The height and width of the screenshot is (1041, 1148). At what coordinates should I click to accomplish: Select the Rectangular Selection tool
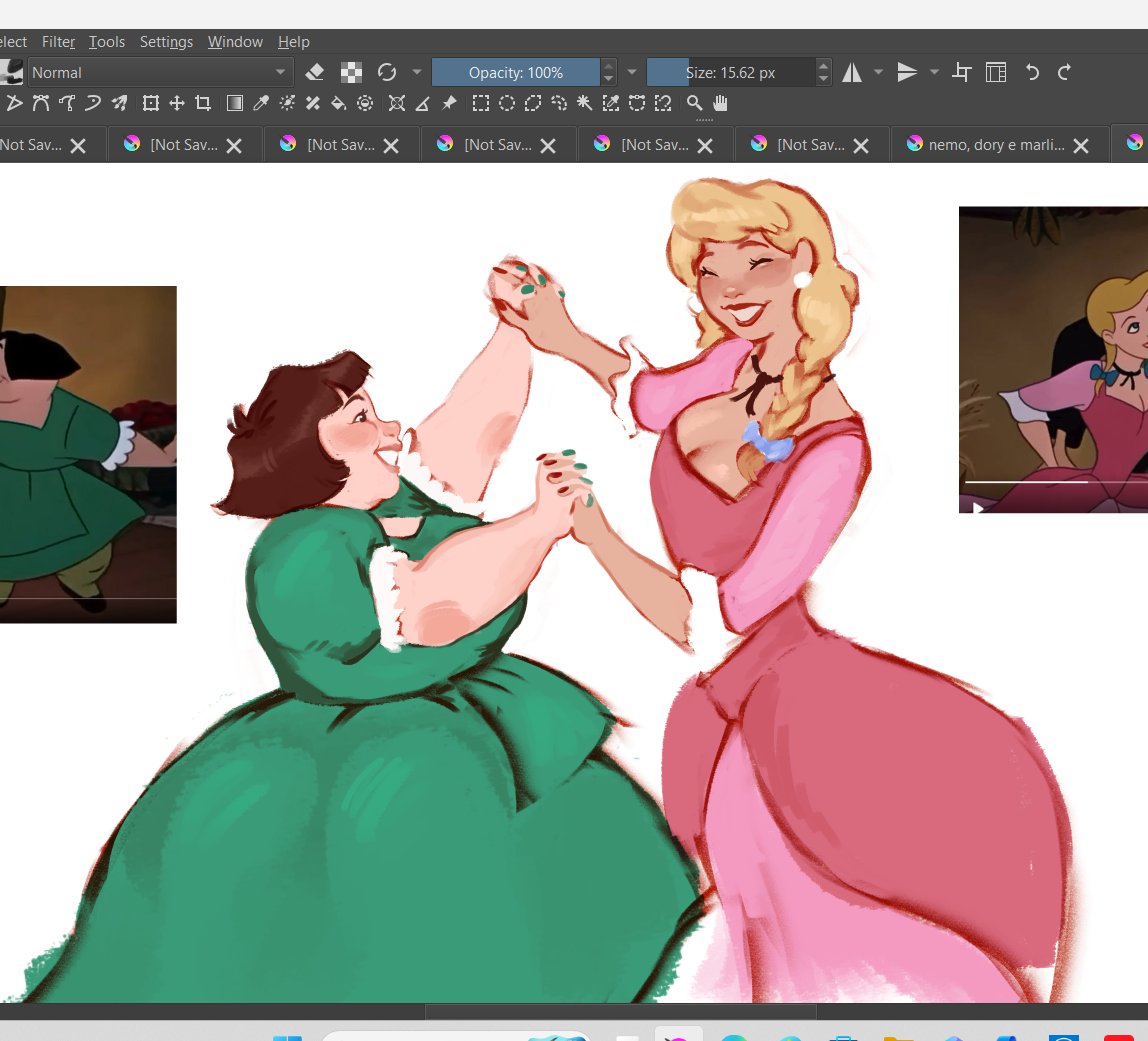480,103
